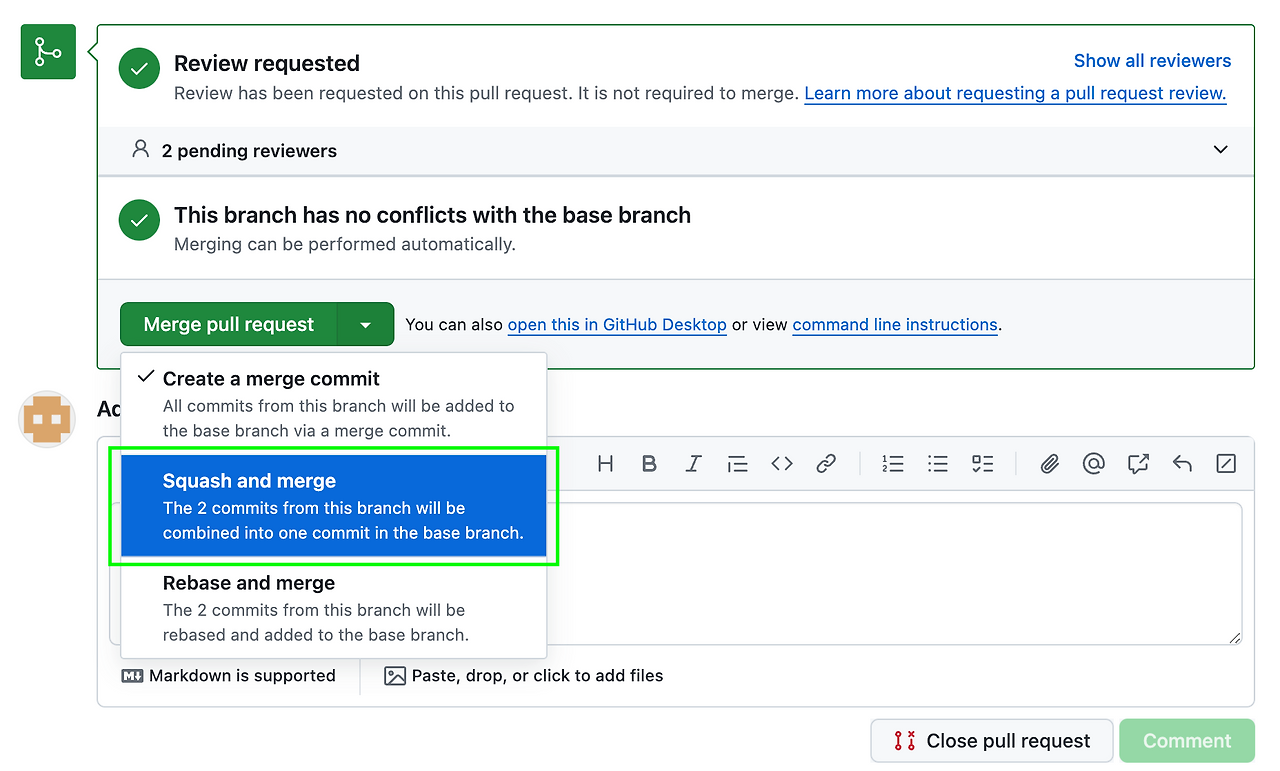Open Show all reviewers link
Viewport: 1280px width, 771px height.
(1152, 61)
